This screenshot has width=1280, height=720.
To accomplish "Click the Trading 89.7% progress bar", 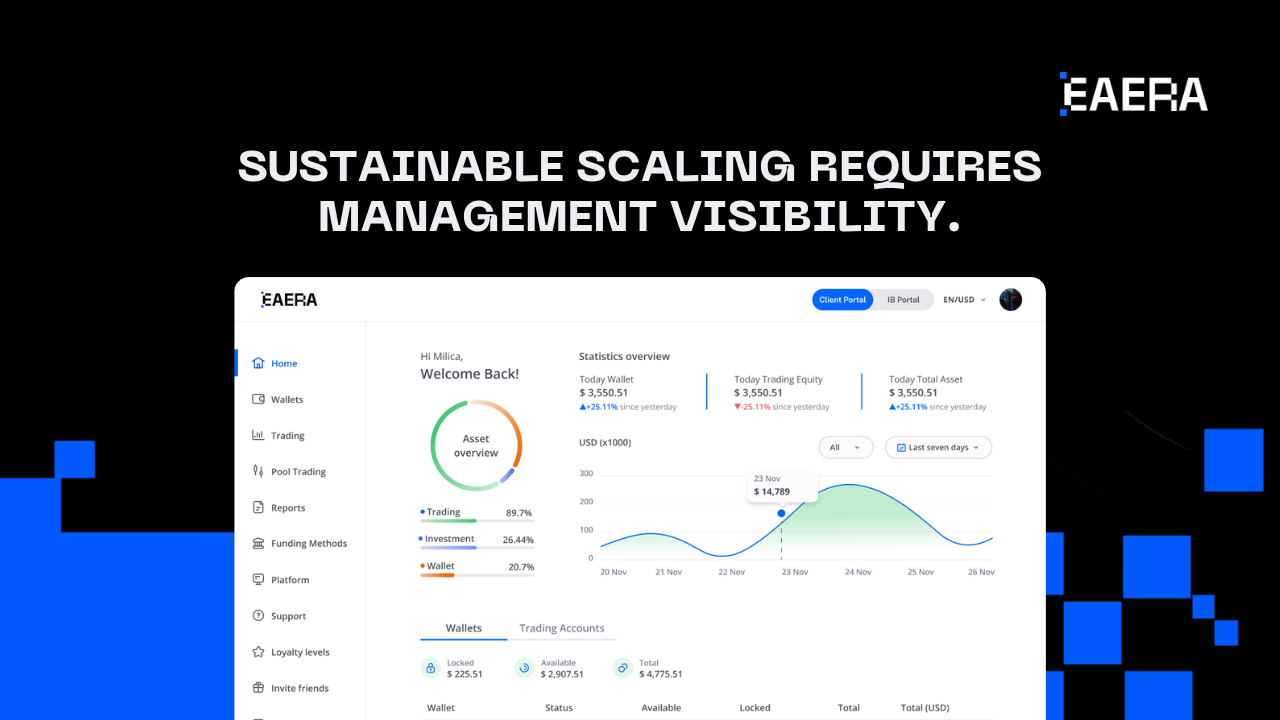I will click(x=477, y=521).
